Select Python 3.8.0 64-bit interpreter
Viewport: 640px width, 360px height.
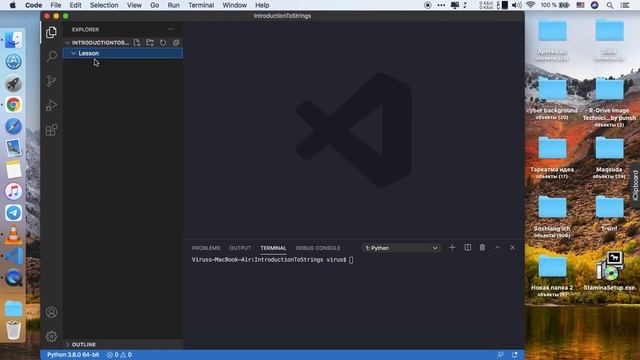(73, 355)
